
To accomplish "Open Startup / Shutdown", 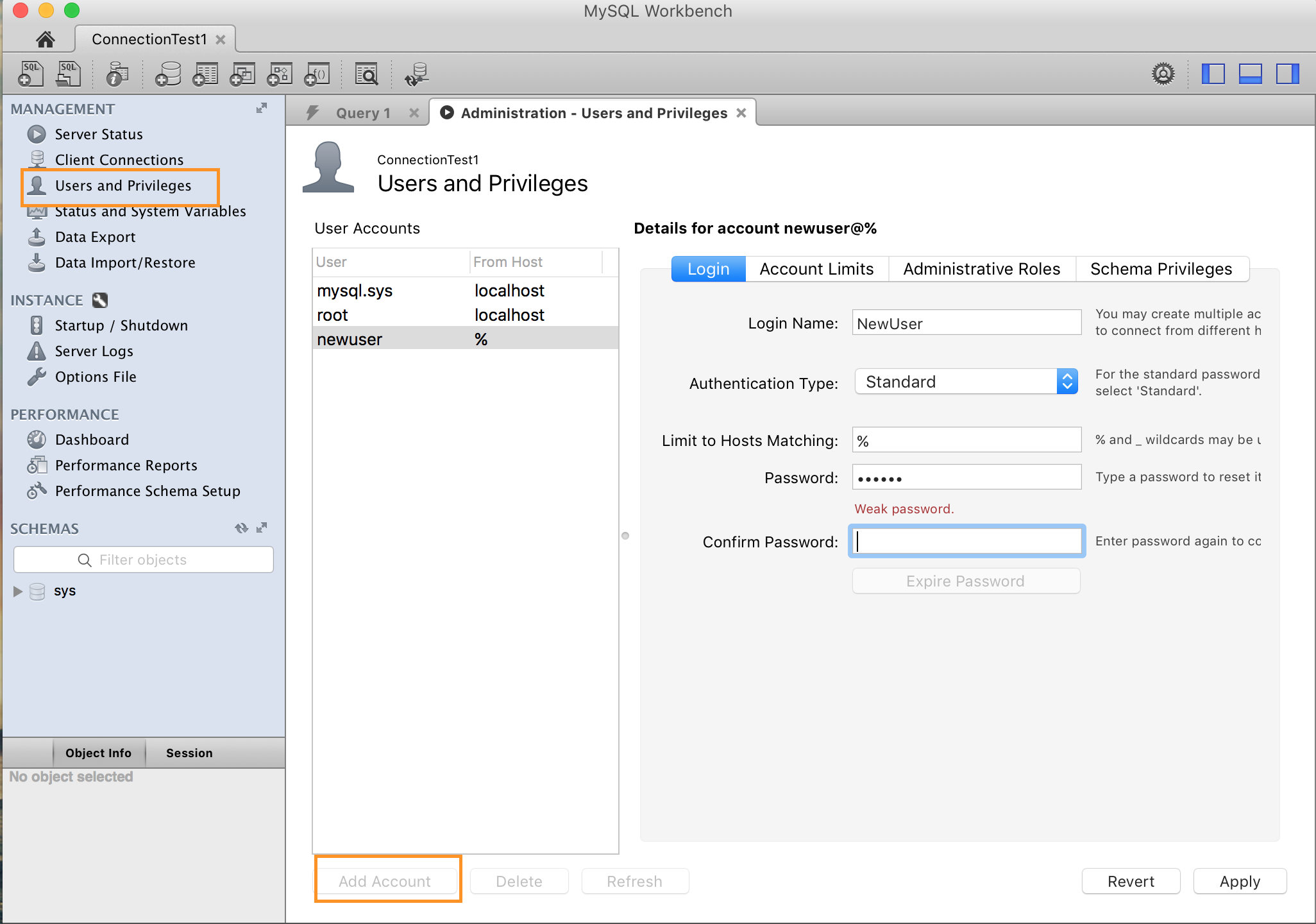I will point(121,325).
